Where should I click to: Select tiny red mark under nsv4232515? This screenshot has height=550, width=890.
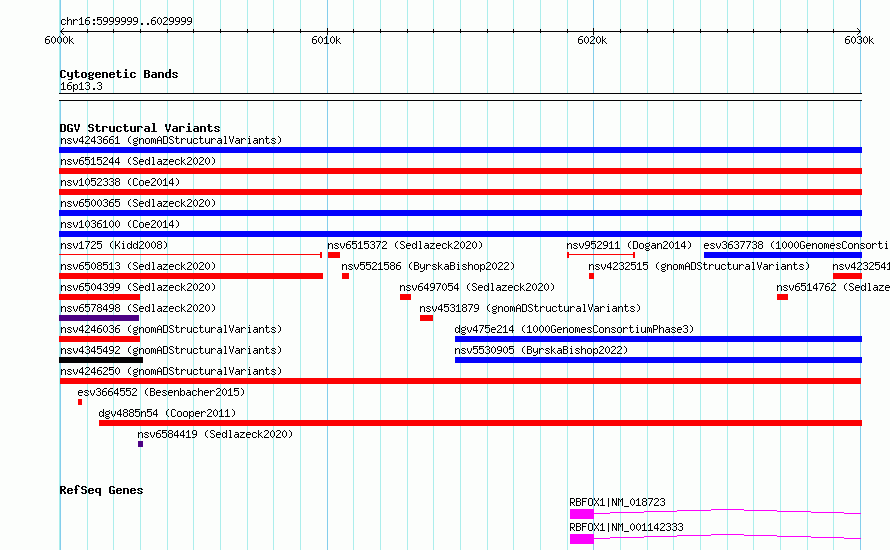[591, 276]
